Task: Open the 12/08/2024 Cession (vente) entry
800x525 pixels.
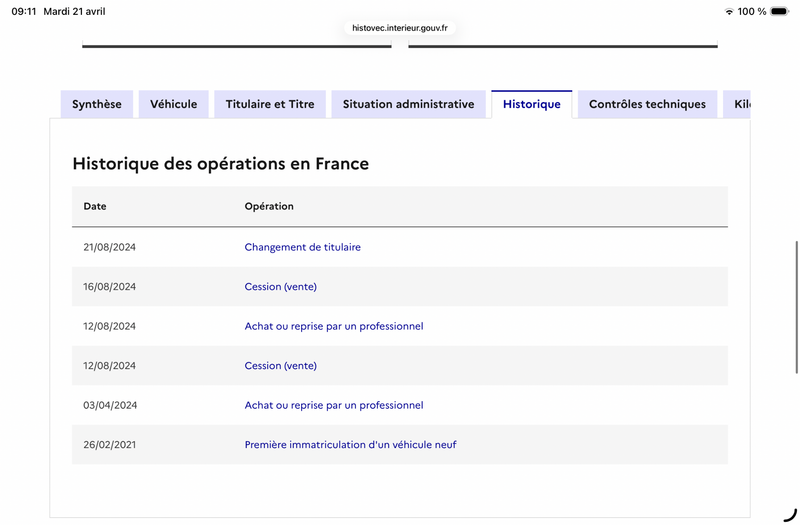Action: click(x=281, y=366)
